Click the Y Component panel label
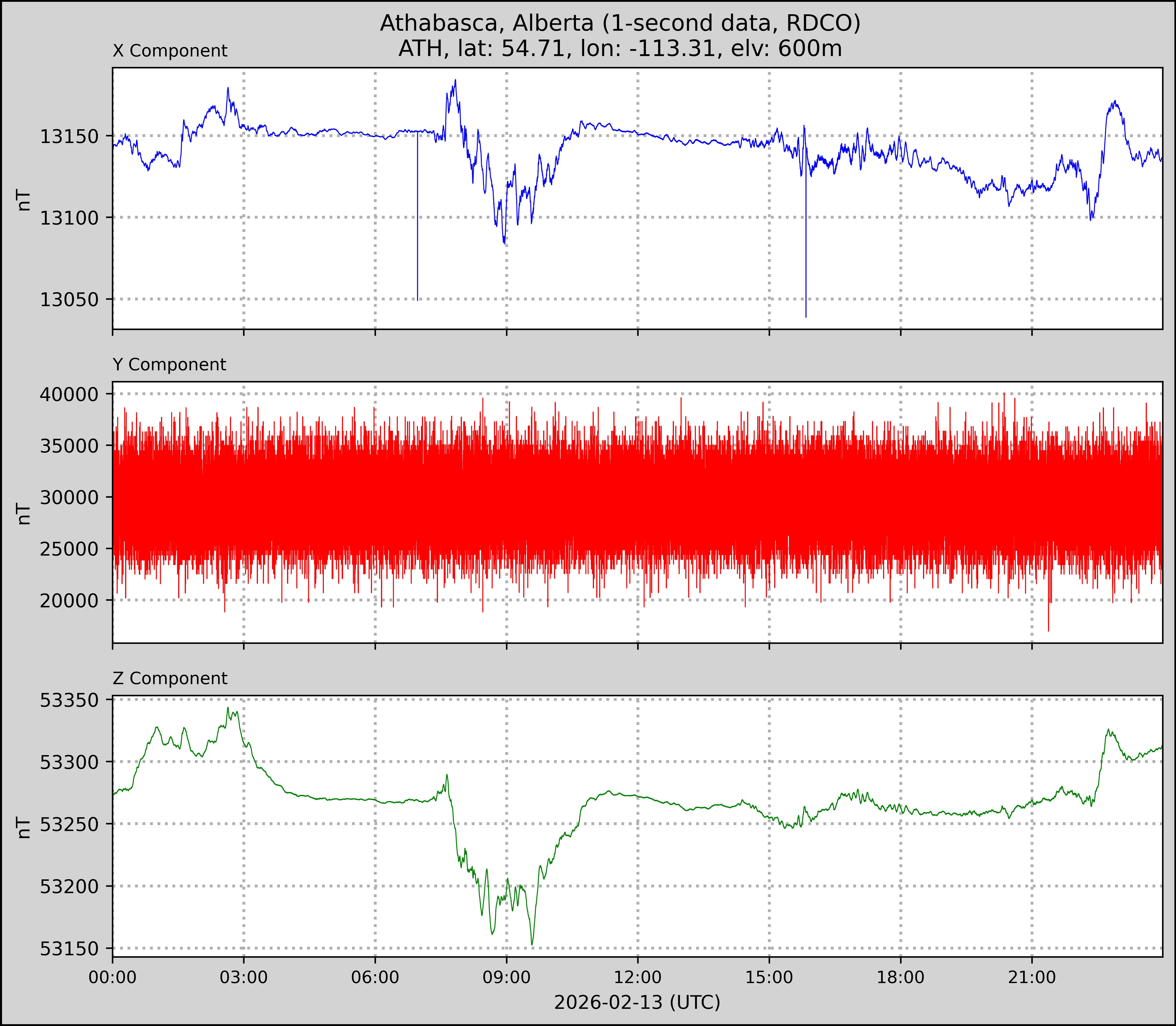 [x=169, y=365]
